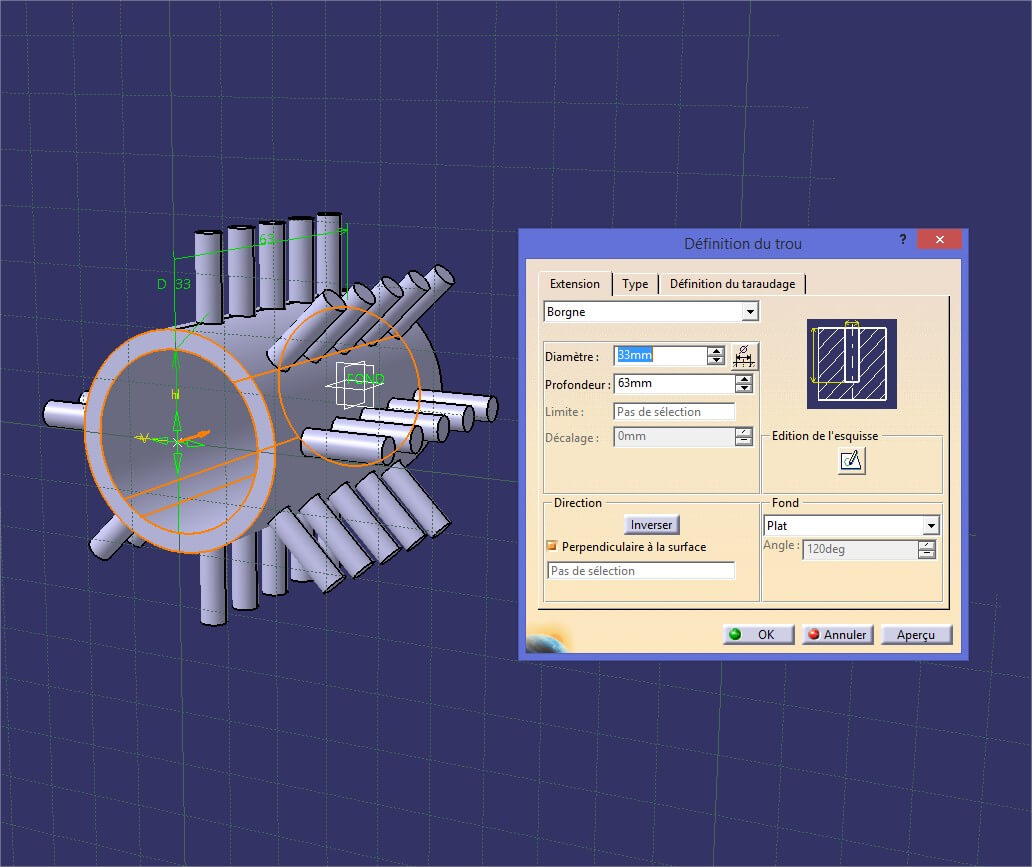Close the Définition du trou dialog
The image size is (1032, 867).
point(940,240)
